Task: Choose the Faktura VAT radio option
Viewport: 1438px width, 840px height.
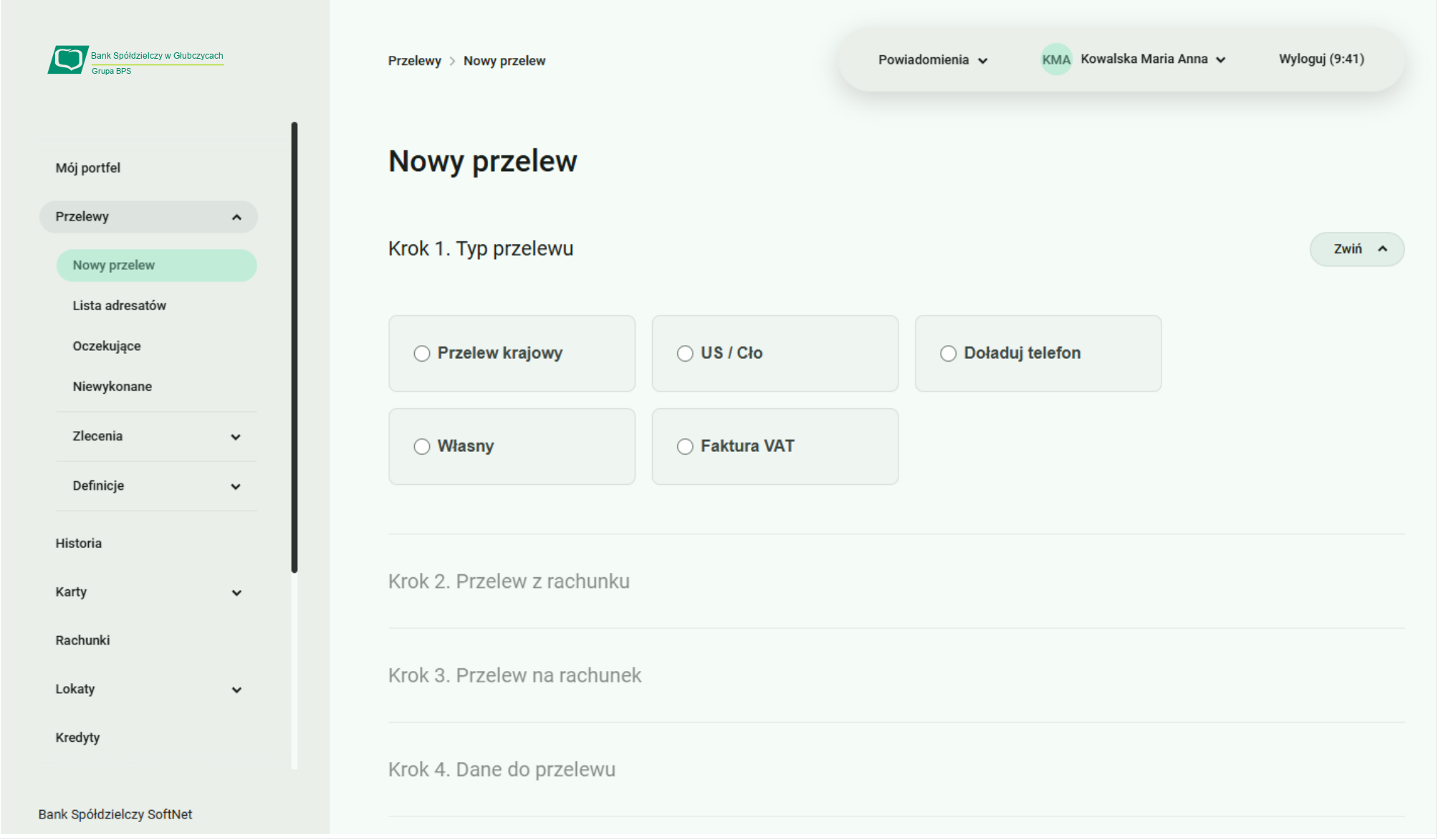Action: (x=685, y=447)
